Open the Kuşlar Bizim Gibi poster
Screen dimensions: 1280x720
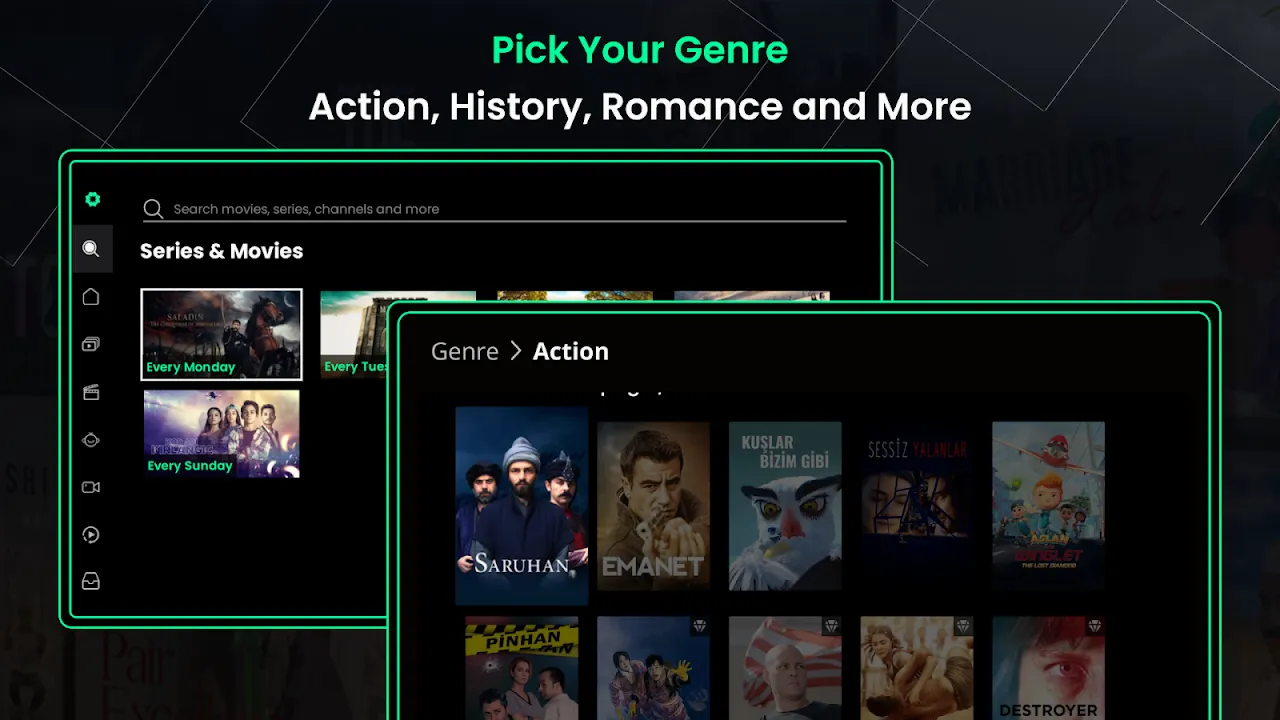pos(785,505)
